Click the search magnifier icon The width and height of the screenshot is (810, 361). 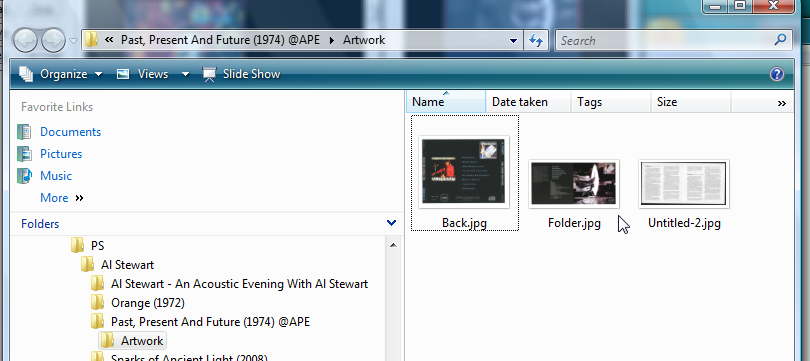pos(781,40)
